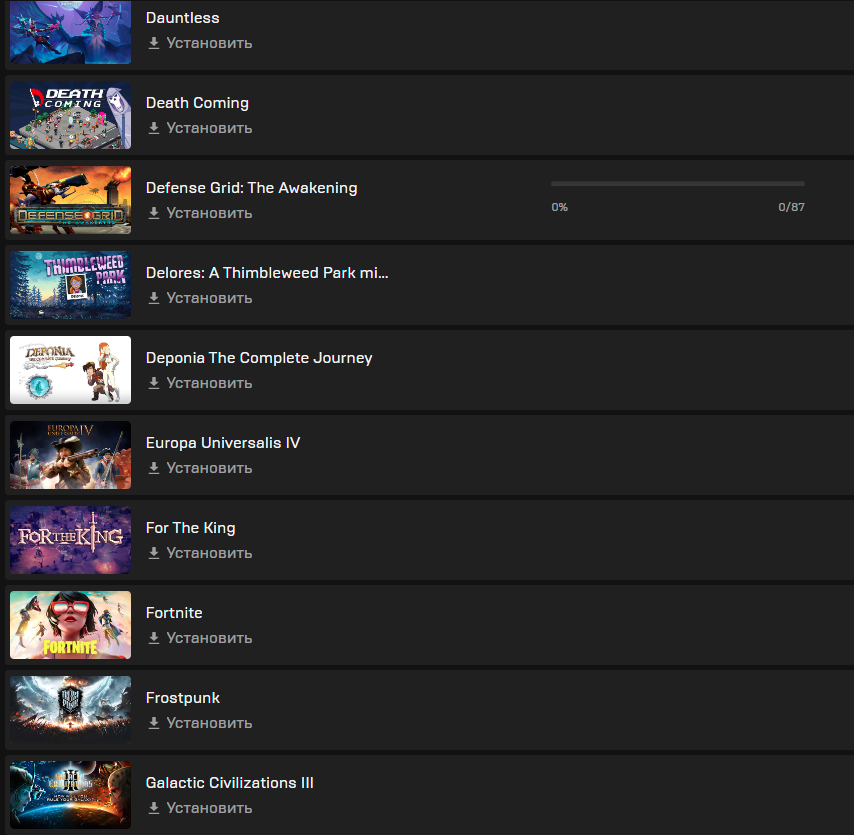Image resolution: width=854 pixels, height=835 pixels.
Task: Open the Death Coming cover image
Action: pos(70,115)
